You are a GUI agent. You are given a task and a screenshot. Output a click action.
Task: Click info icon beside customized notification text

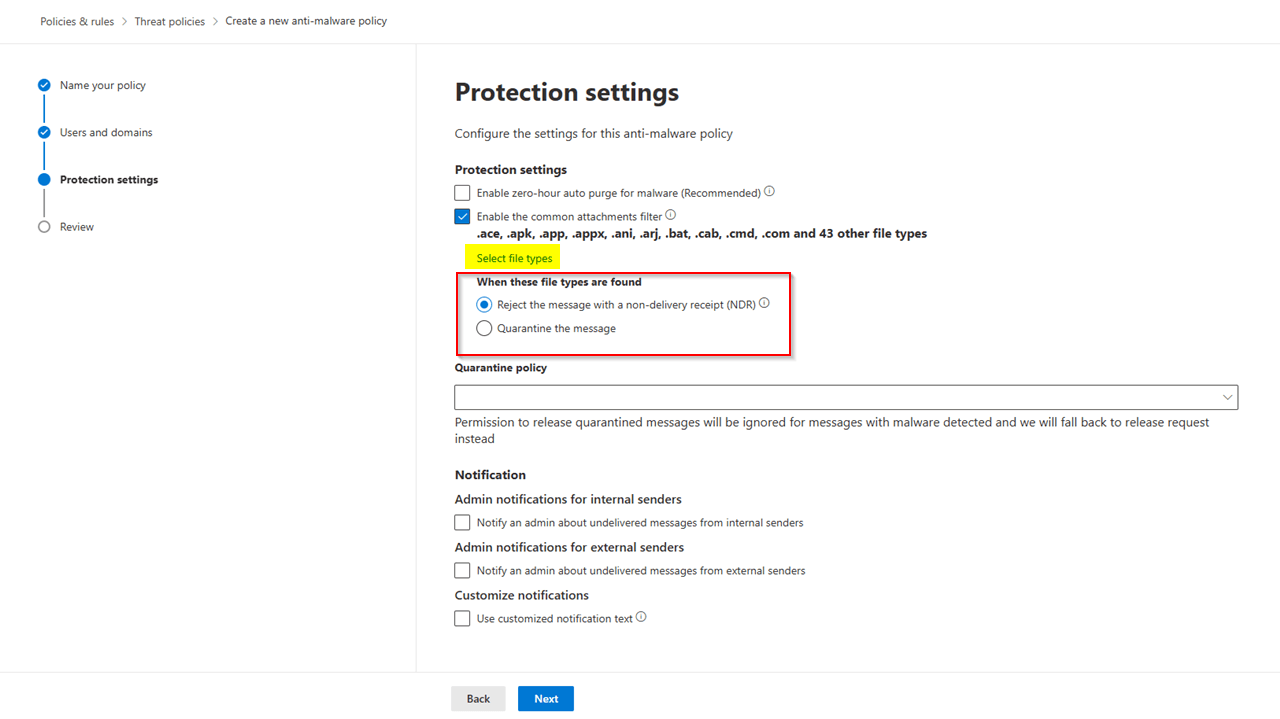(641, 617)
